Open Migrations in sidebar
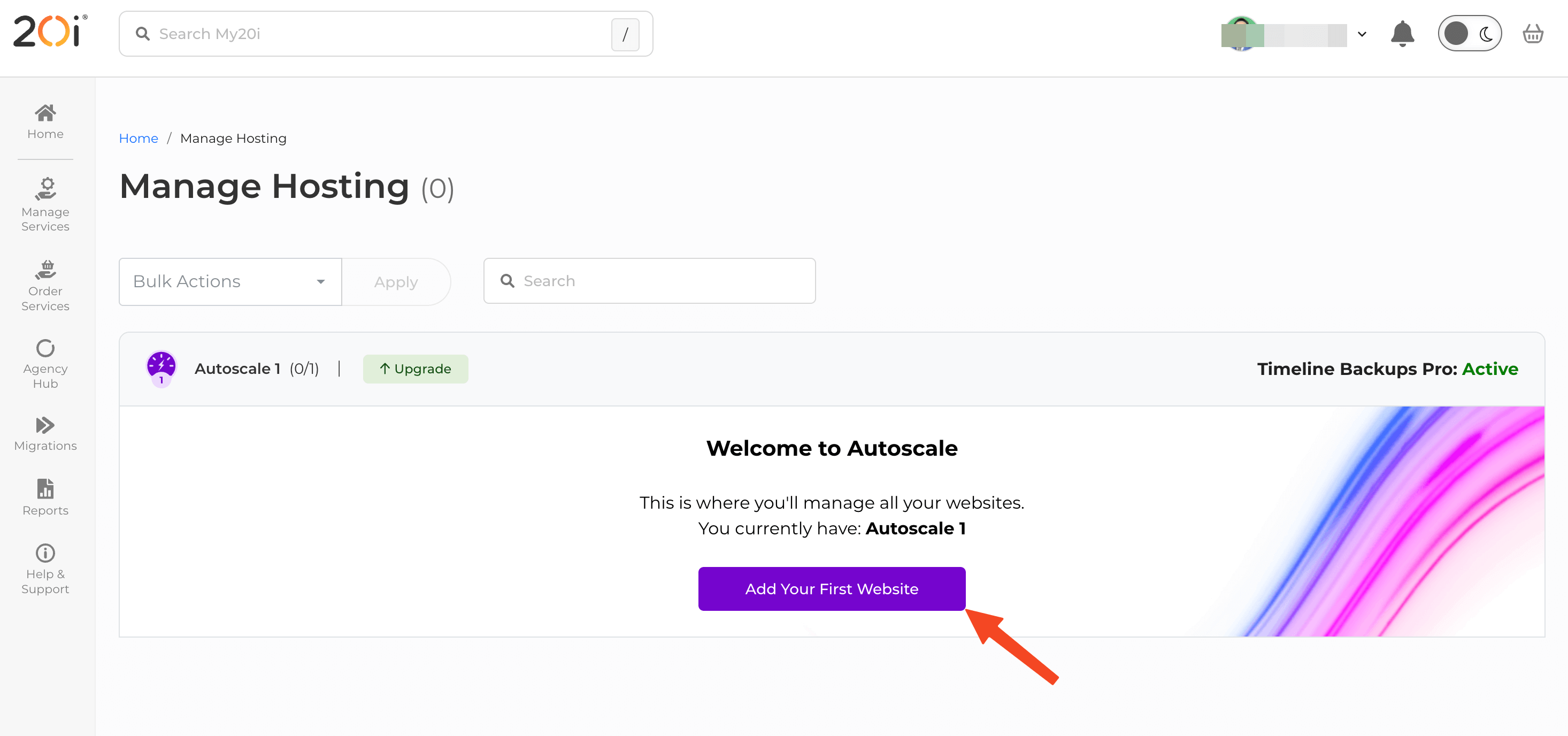The width and height of the screenshot is (1568, 736). [45, 434]
